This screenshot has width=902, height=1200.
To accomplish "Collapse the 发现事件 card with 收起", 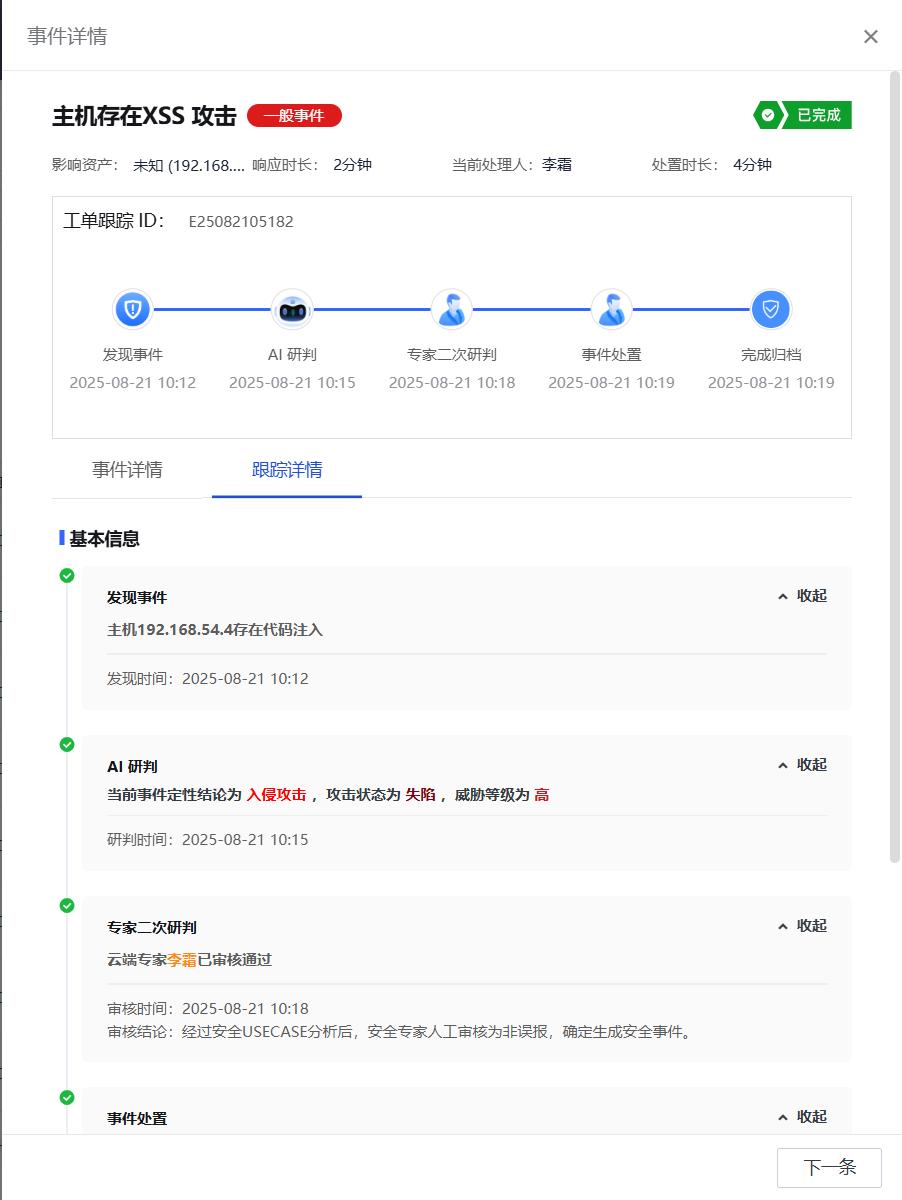I will point(802,596).
